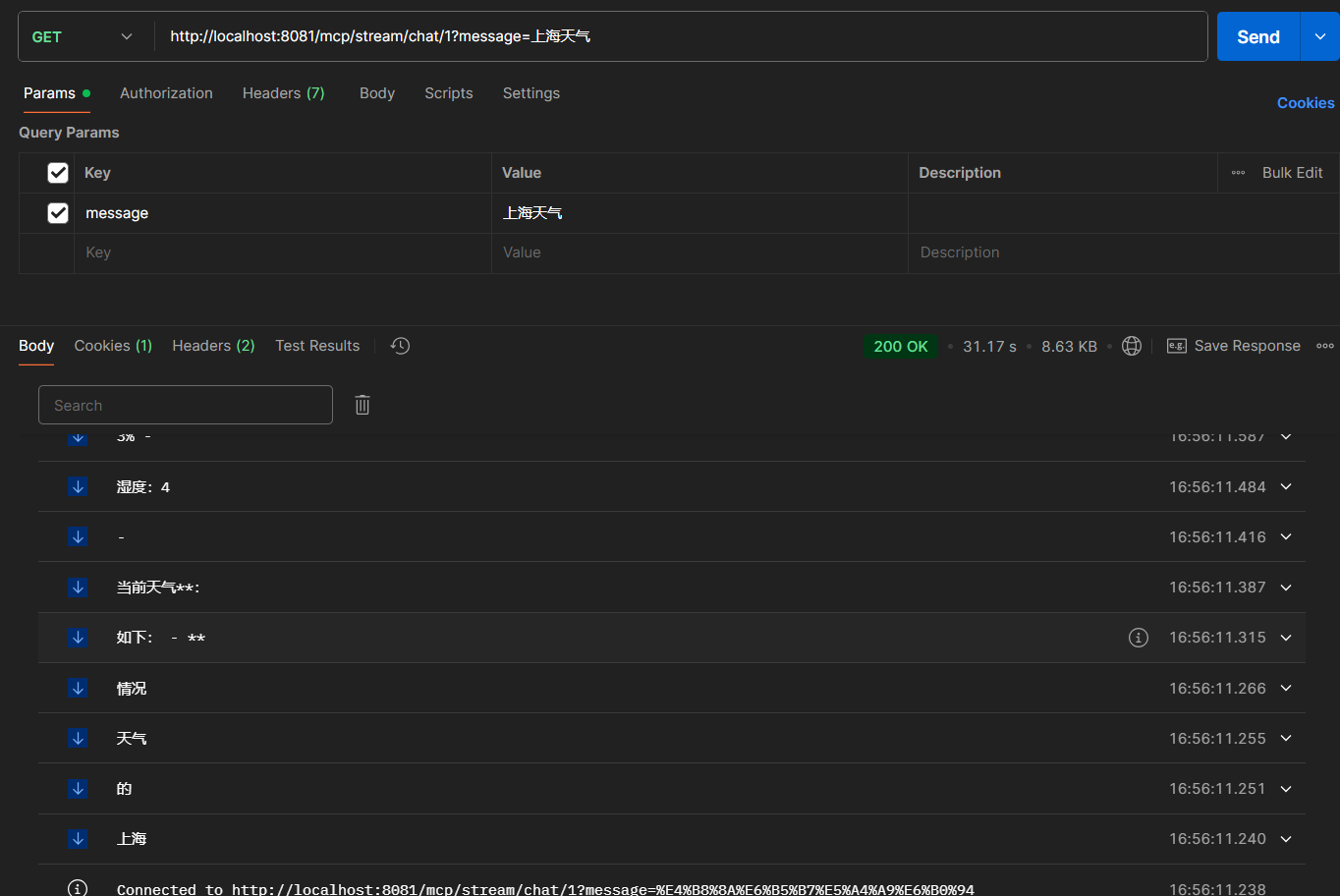Click the 上海天气 value cell
1340x896 pixels.
699,213
